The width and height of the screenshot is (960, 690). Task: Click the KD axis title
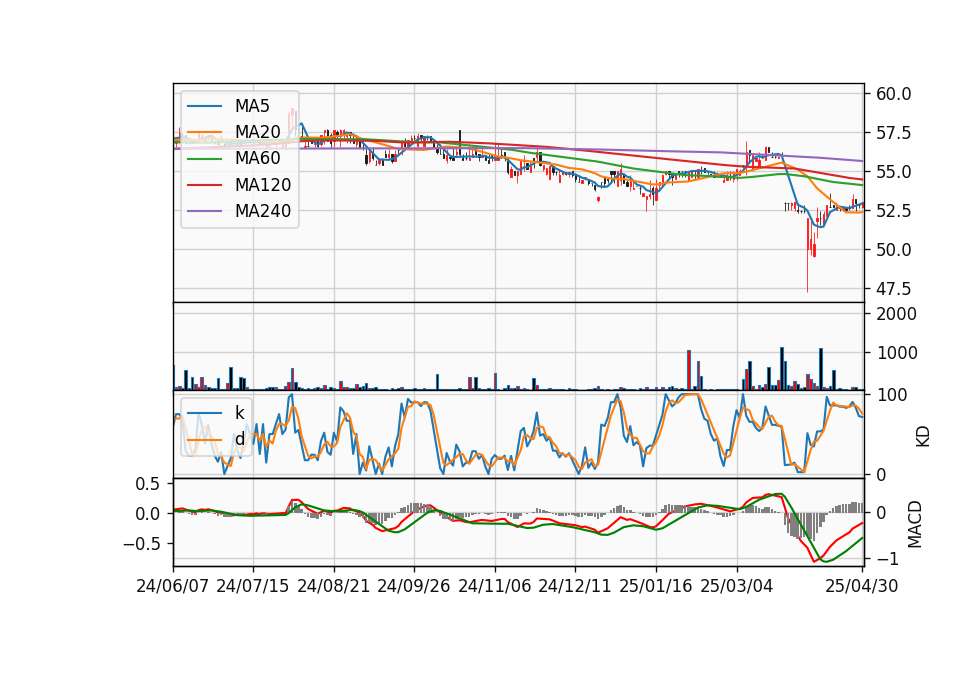923,436
